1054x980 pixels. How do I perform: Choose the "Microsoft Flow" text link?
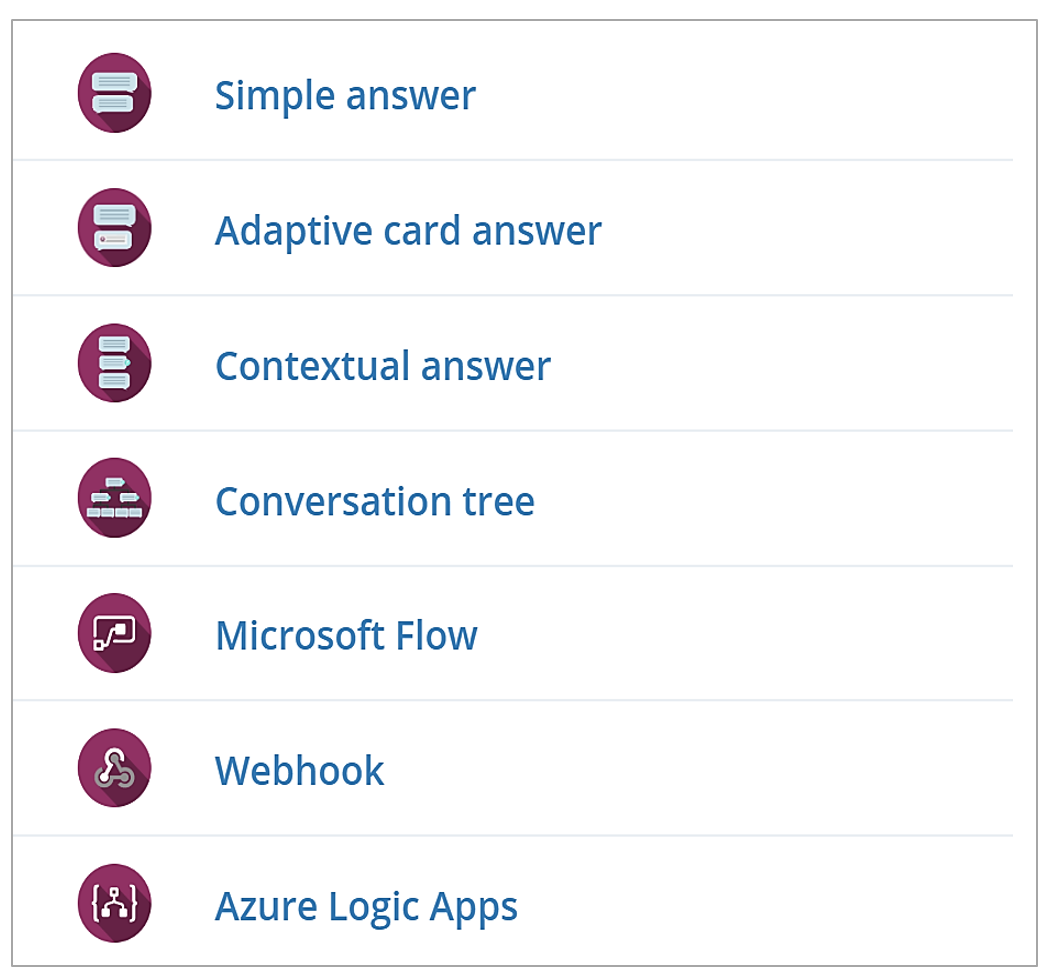(346, 636)
